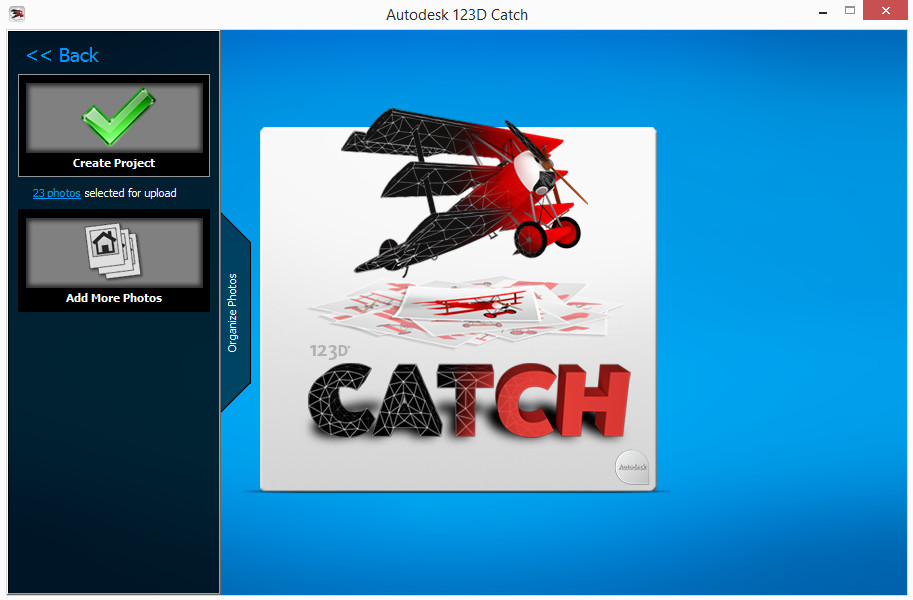The width and height of the screenshot is (913, 600).
Task: Open the 23 photos link
Action: (x=56, y=193)
